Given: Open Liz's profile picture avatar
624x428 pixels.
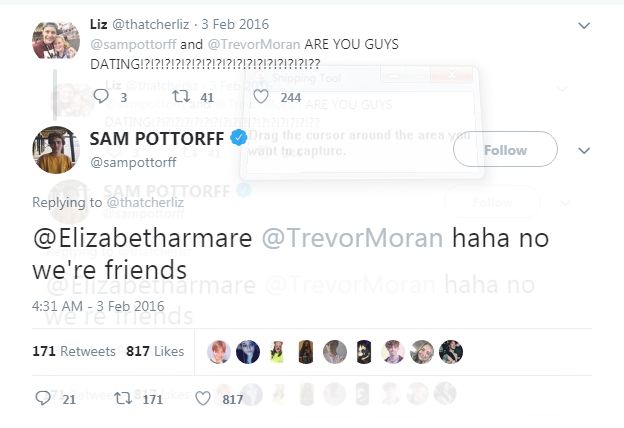Looking at the screenshot, I should (56, 41).
